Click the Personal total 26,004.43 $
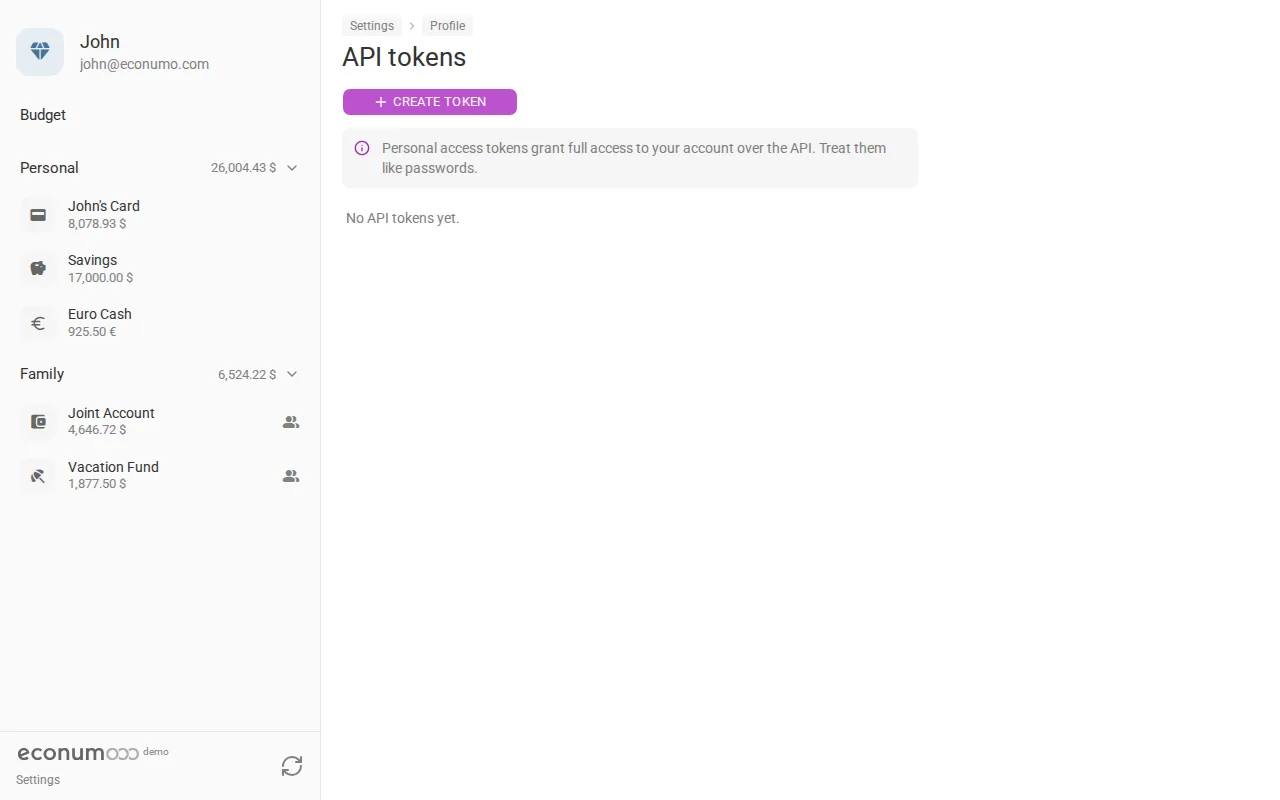This screenshot has height=800, width=1280. click(x=243, y=168)
